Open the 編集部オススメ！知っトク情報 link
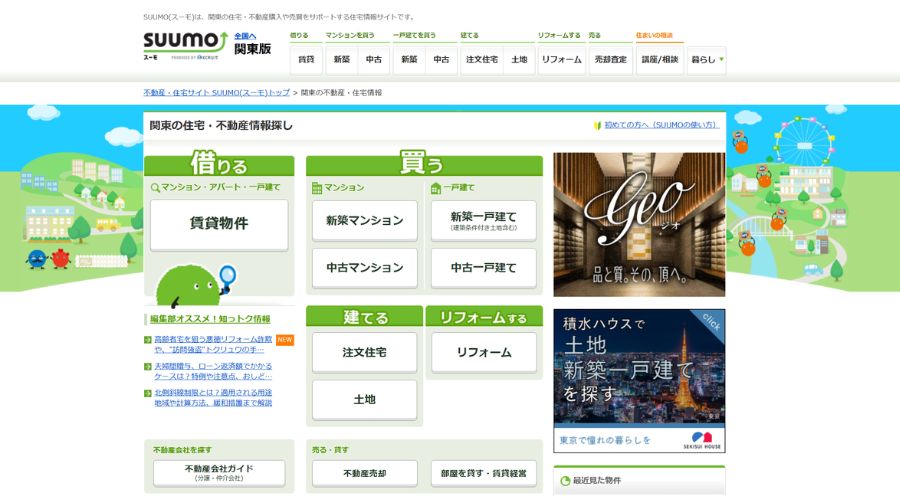This screenshot has height=500, width=900. 210,319
